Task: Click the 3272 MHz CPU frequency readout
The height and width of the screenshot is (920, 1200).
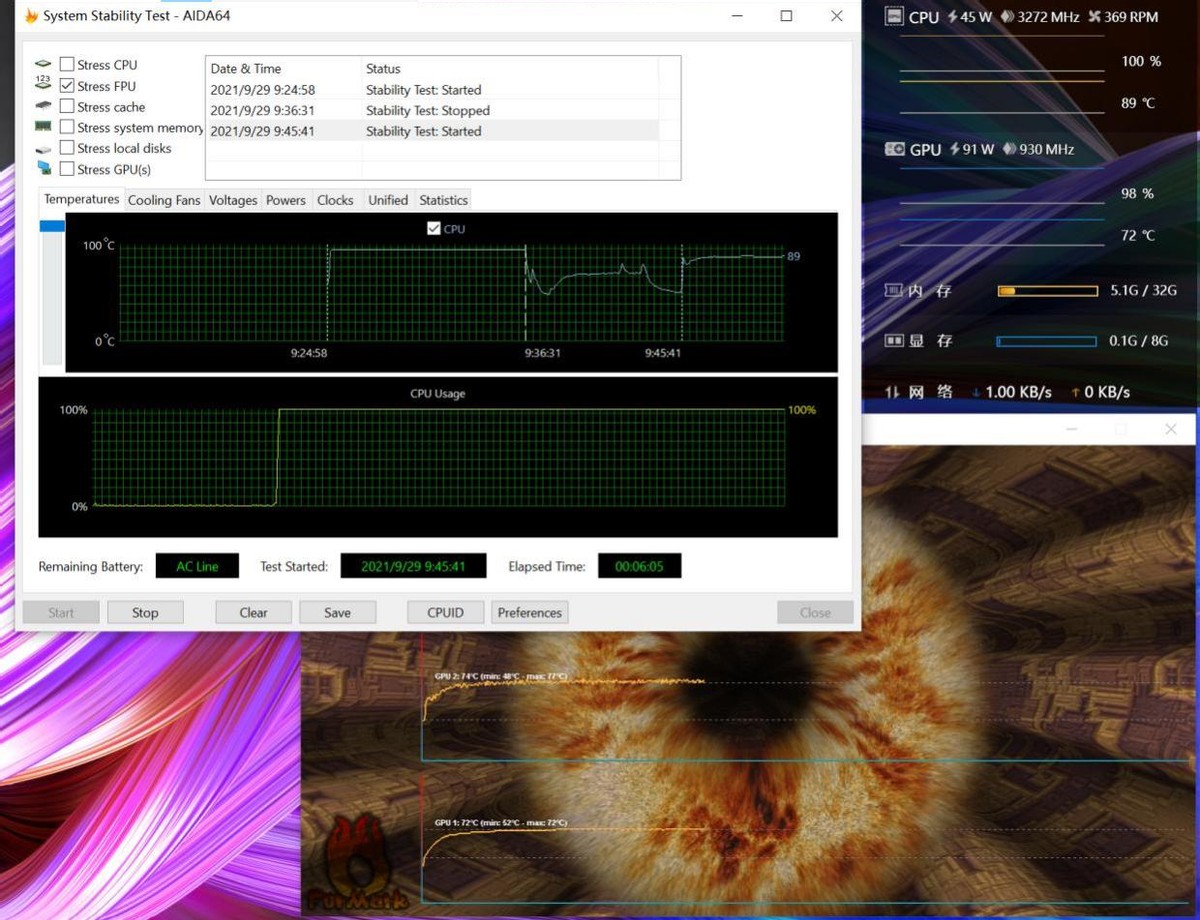Action: 1049,17
